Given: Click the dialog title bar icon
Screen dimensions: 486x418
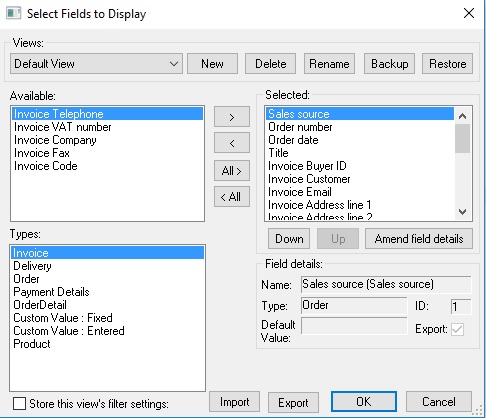Looking at the screenshot, I should 14,13.
